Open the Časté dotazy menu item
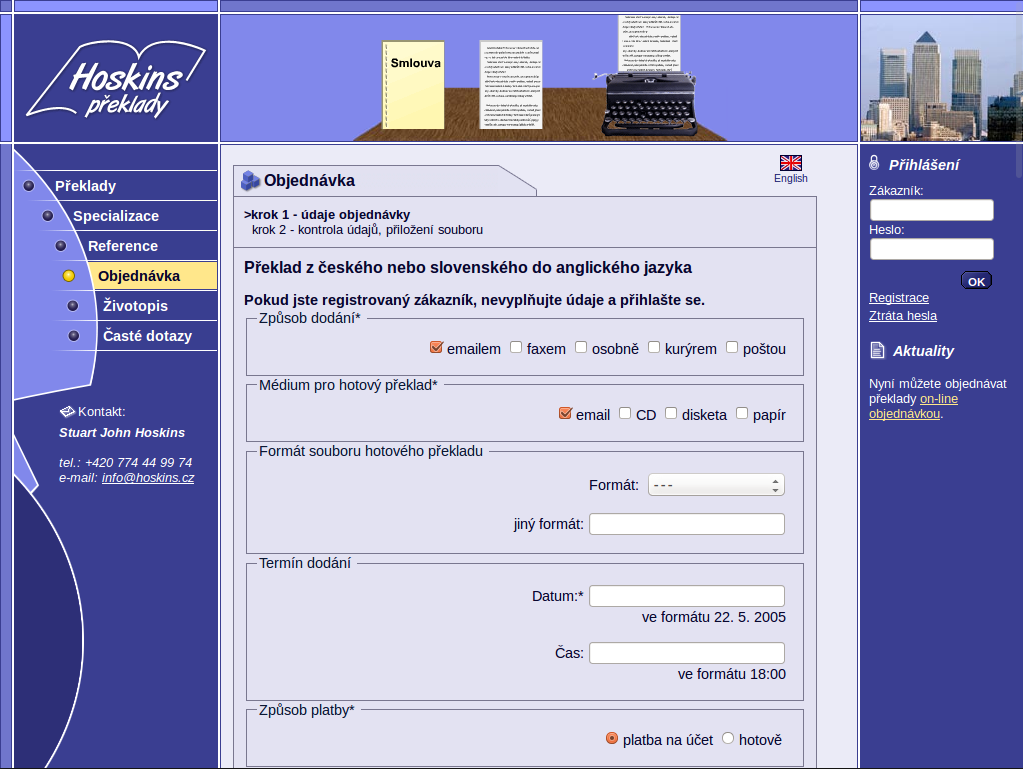Image resolution: width=1023 pixels, height=769 pixels. [147, 336]
